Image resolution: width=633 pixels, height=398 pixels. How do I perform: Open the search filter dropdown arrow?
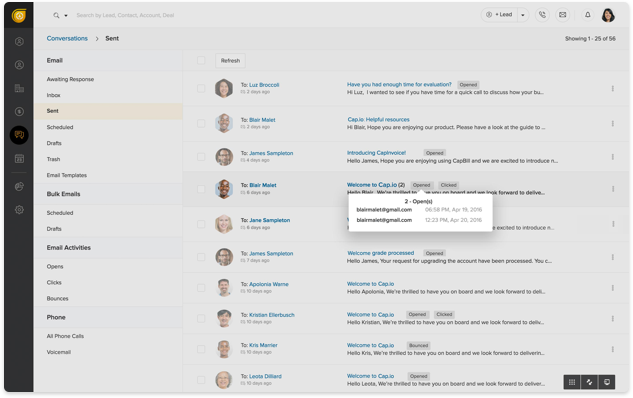point(66,16)
